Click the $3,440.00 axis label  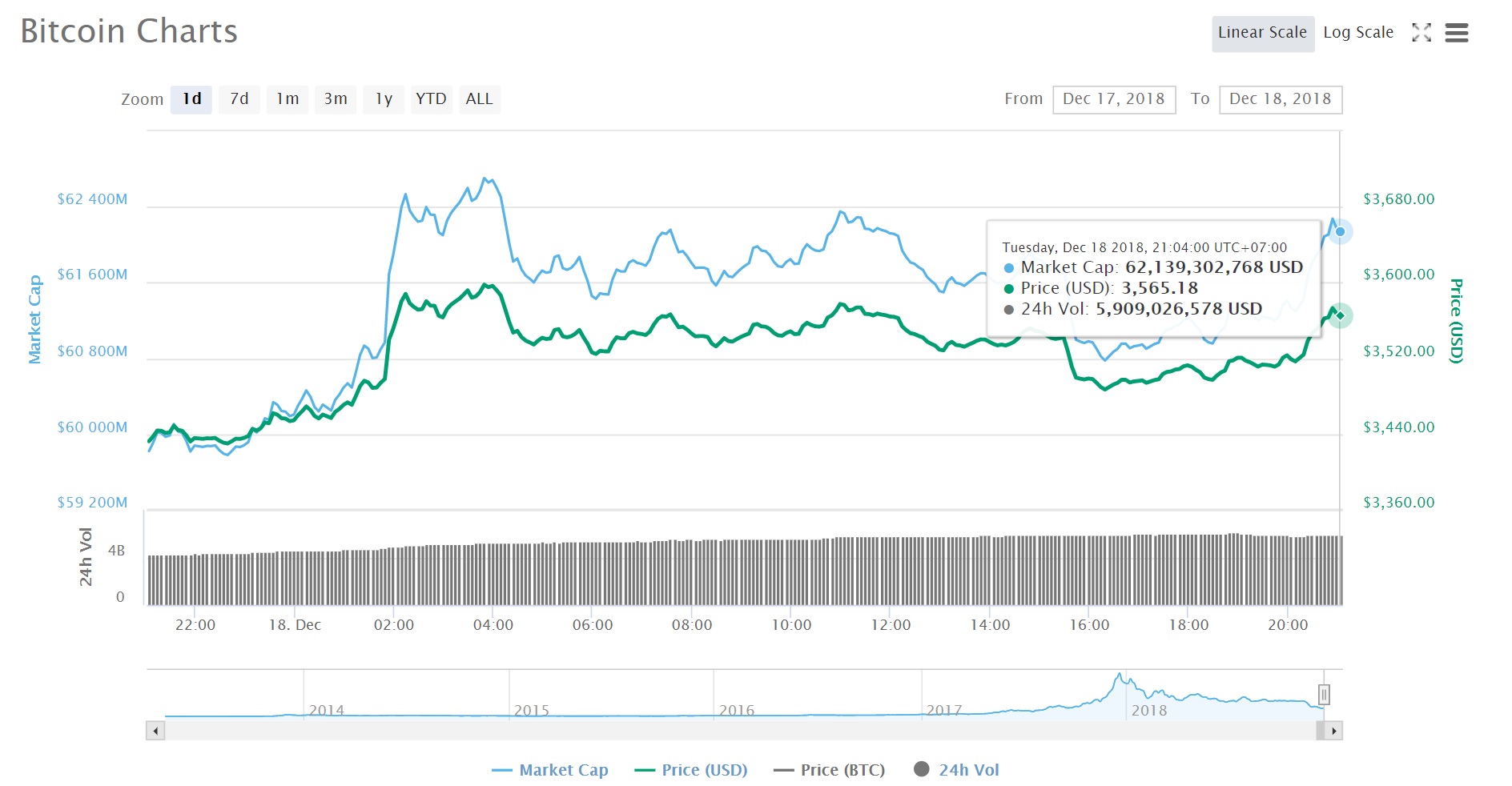1399,427
